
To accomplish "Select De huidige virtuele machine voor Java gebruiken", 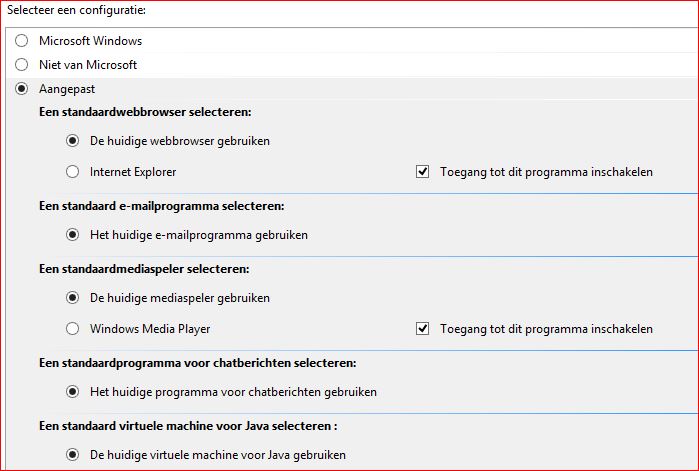I will (x=73, y=455).
